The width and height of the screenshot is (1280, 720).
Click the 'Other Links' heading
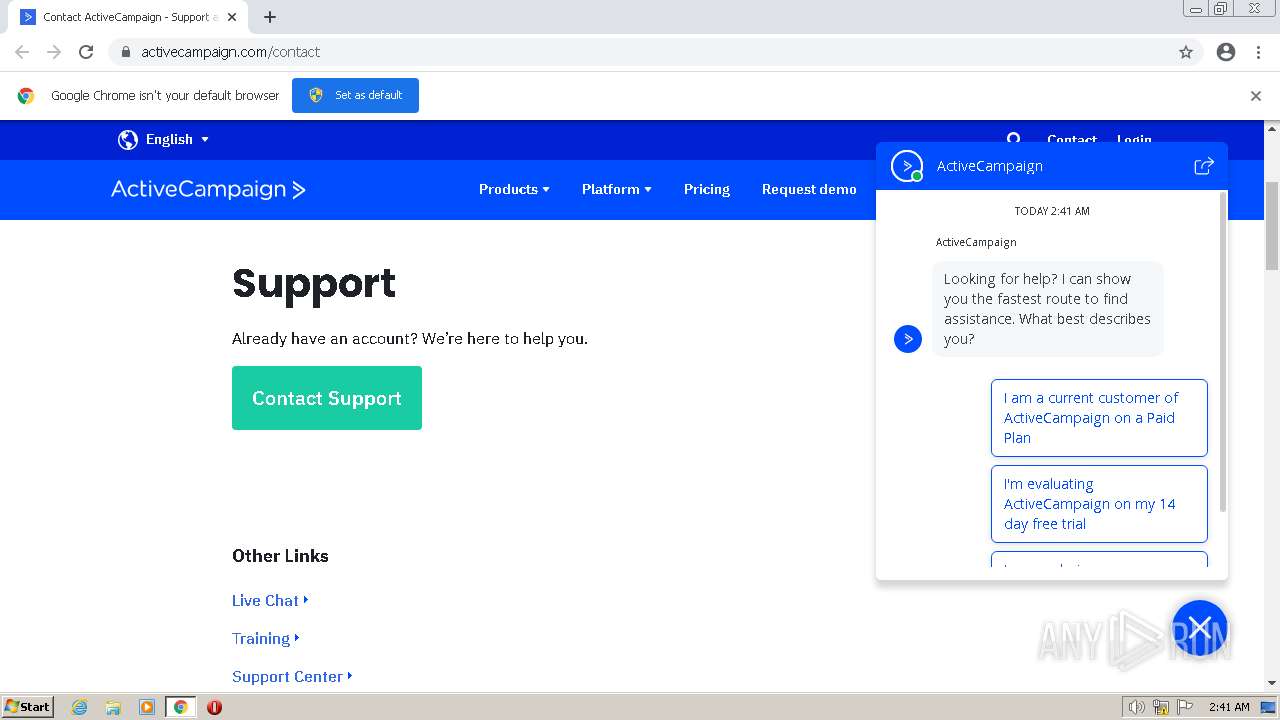280,556
